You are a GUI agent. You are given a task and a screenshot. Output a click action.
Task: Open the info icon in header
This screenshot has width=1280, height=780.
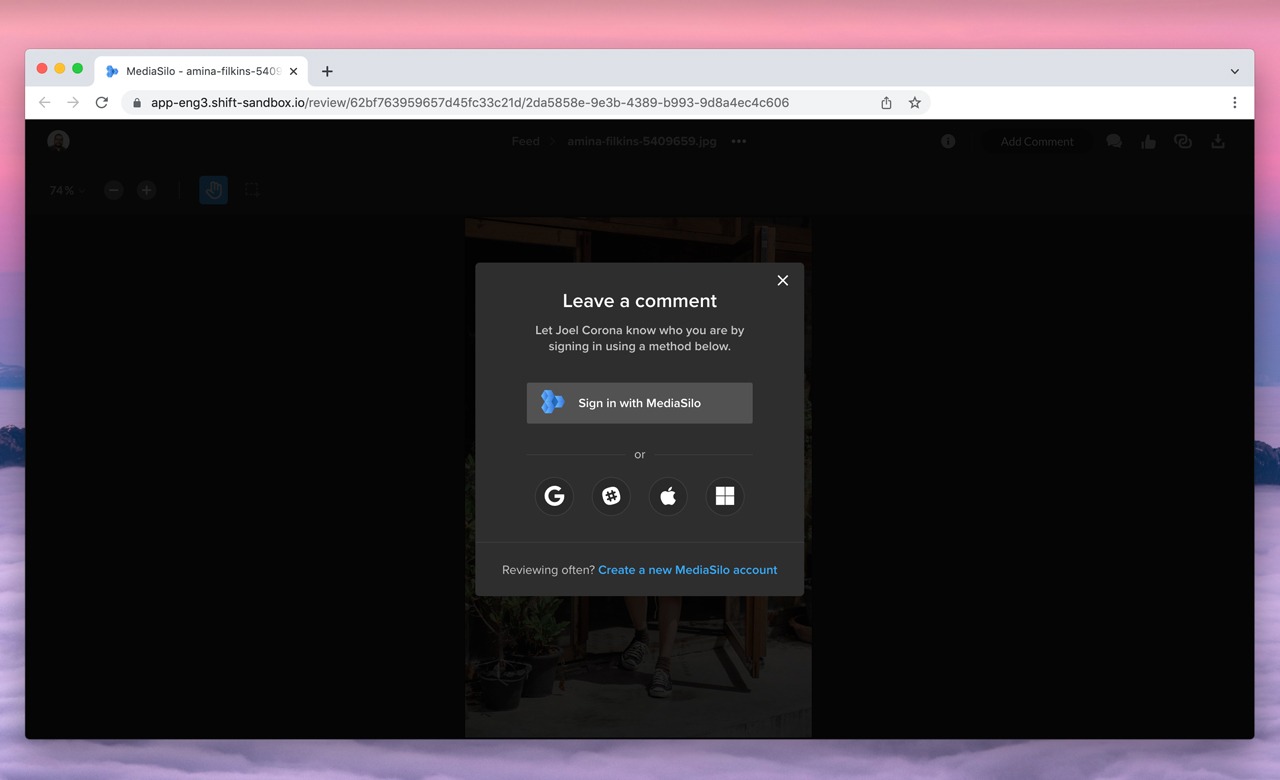coord(948,142)
